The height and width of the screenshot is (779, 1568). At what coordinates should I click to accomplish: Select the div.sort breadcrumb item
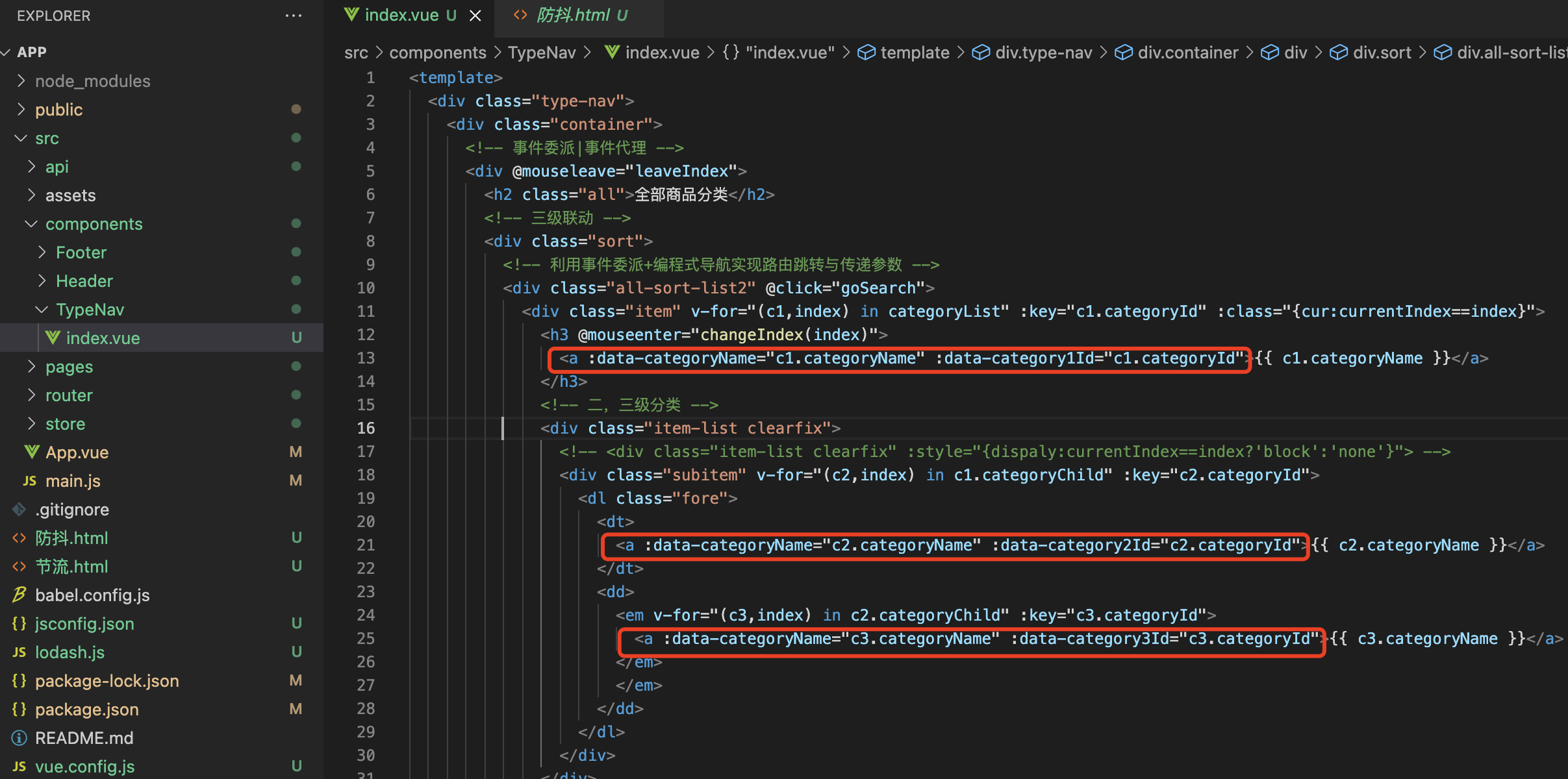point(1381,53)
